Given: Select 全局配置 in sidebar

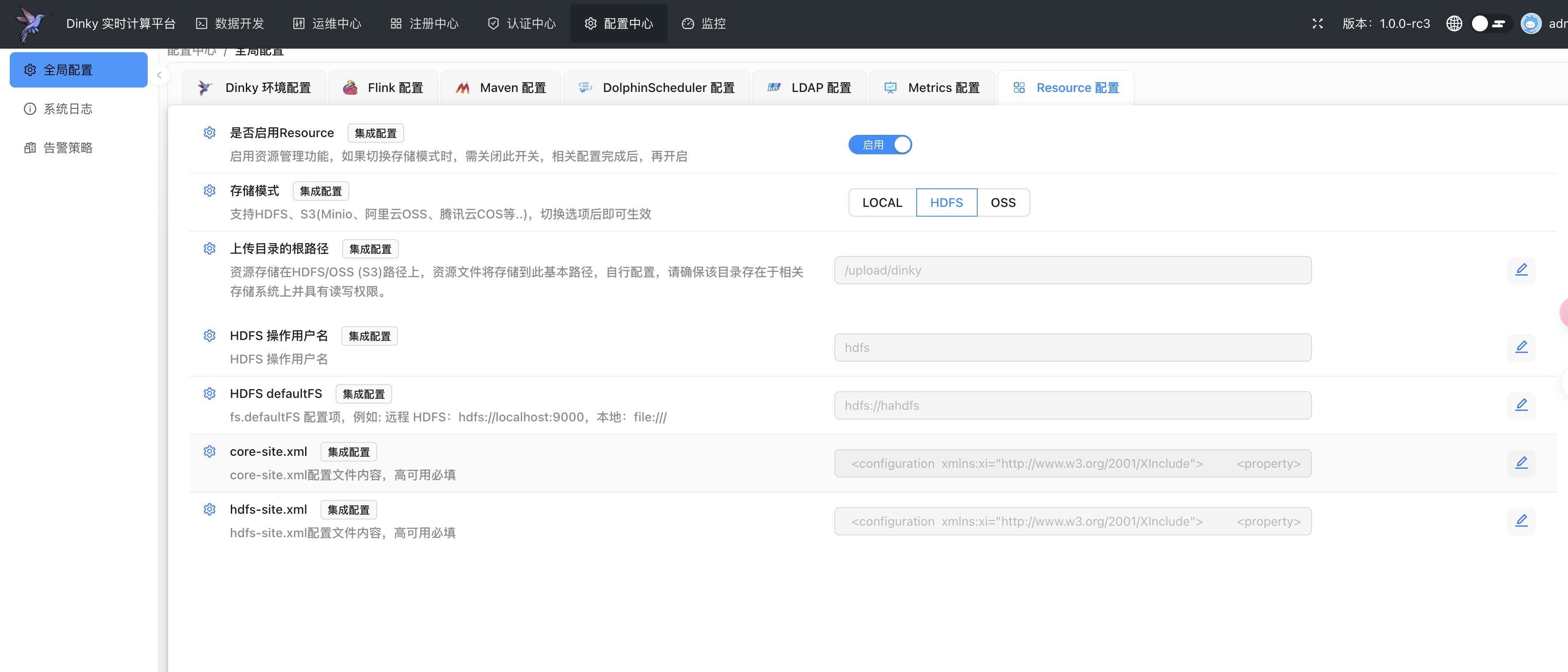Looking at the screenshot, I should pyautogui.click(x=79, y=70).
